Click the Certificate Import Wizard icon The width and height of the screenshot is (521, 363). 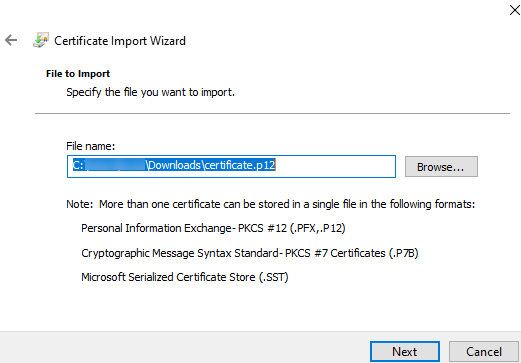click(41, 40)
